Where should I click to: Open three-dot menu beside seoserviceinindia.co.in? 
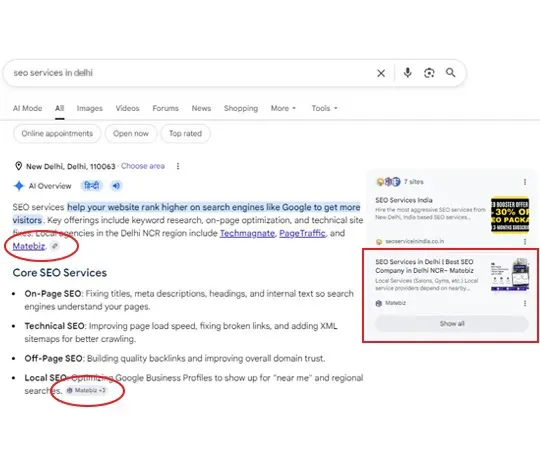525,242
